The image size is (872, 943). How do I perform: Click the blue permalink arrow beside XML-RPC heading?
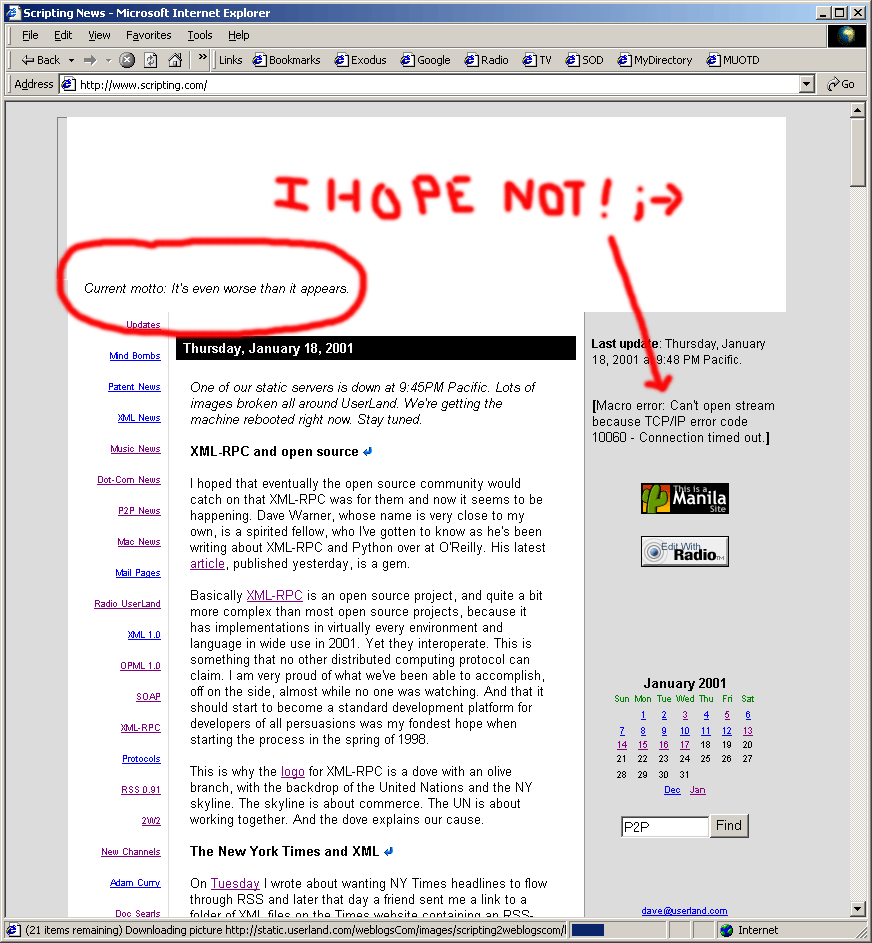pos(368,452)
